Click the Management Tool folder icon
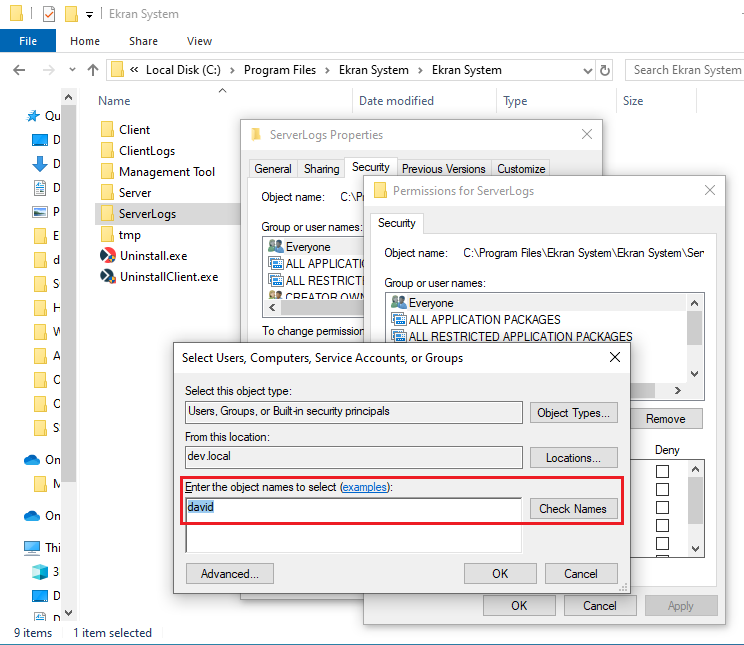This screenshot has height=645, width=744. 108,172
